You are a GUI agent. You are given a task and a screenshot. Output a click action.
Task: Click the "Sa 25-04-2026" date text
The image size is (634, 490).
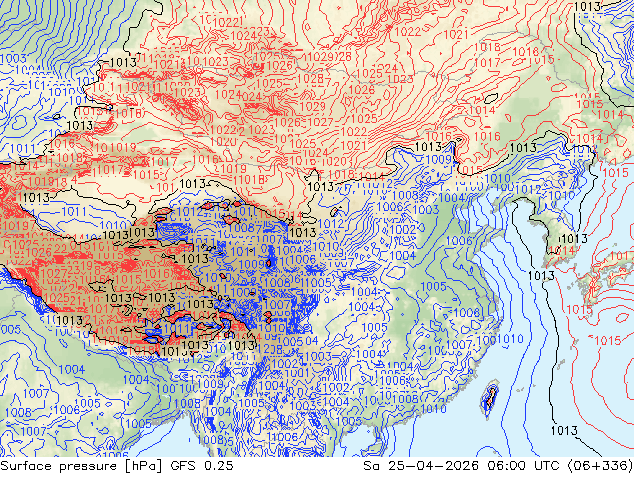(420, 466)
